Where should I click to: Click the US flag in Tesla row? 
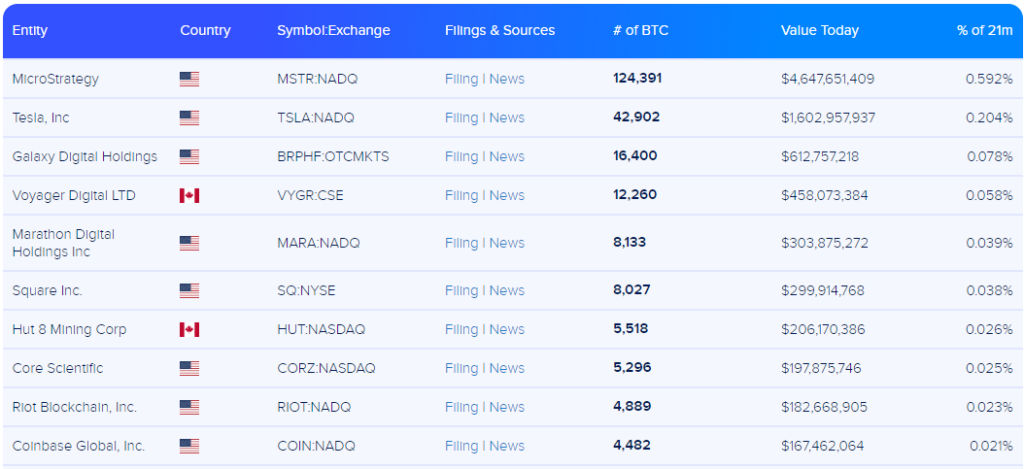[x=189, y=118]
